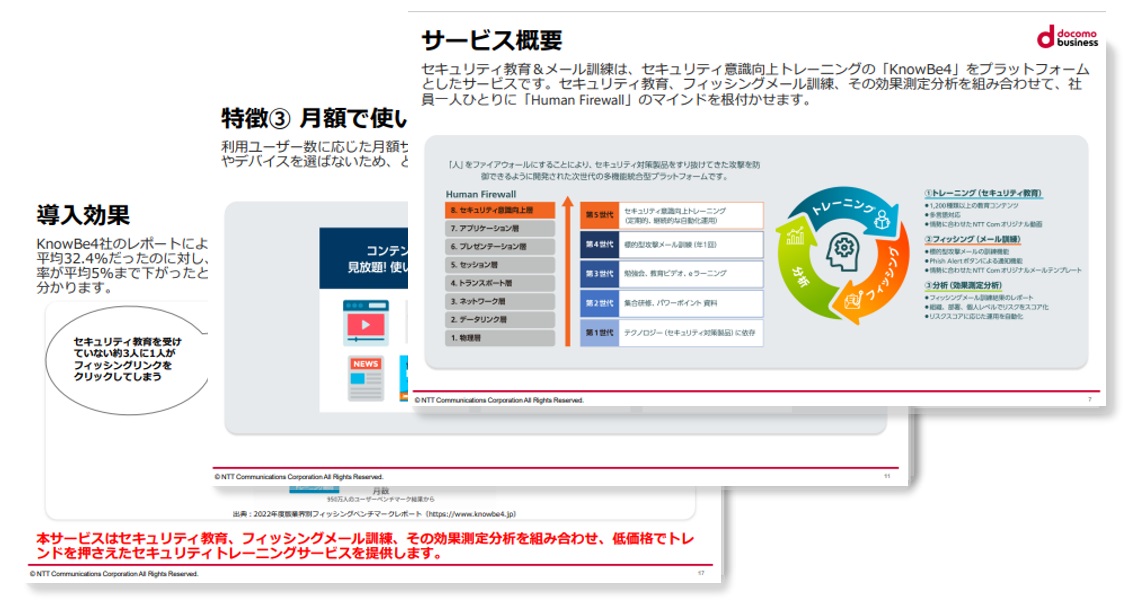Screen dimensions: 1127x607
Task: Click page number 7 on the サービス概要 slide
Action: click(1090, 399)
